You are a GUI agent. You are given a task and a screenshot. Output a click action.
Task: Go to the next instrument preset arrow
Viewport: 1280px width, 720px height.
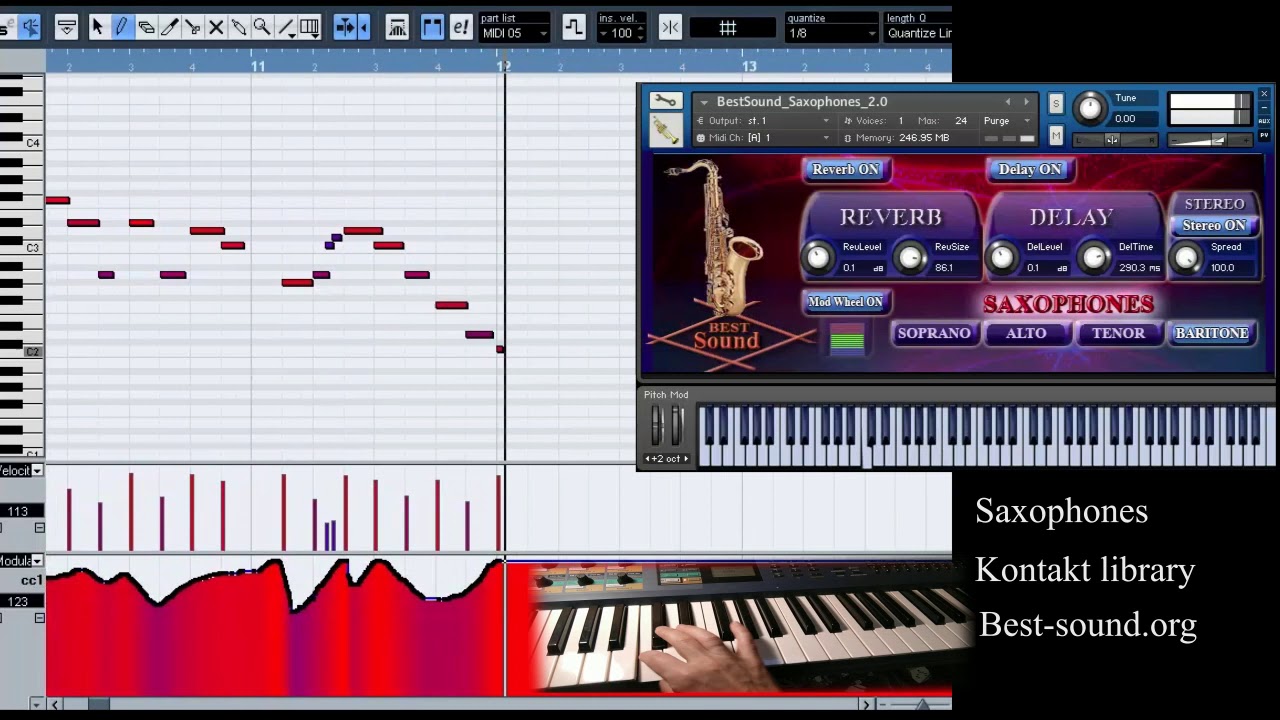point(1026,102)
